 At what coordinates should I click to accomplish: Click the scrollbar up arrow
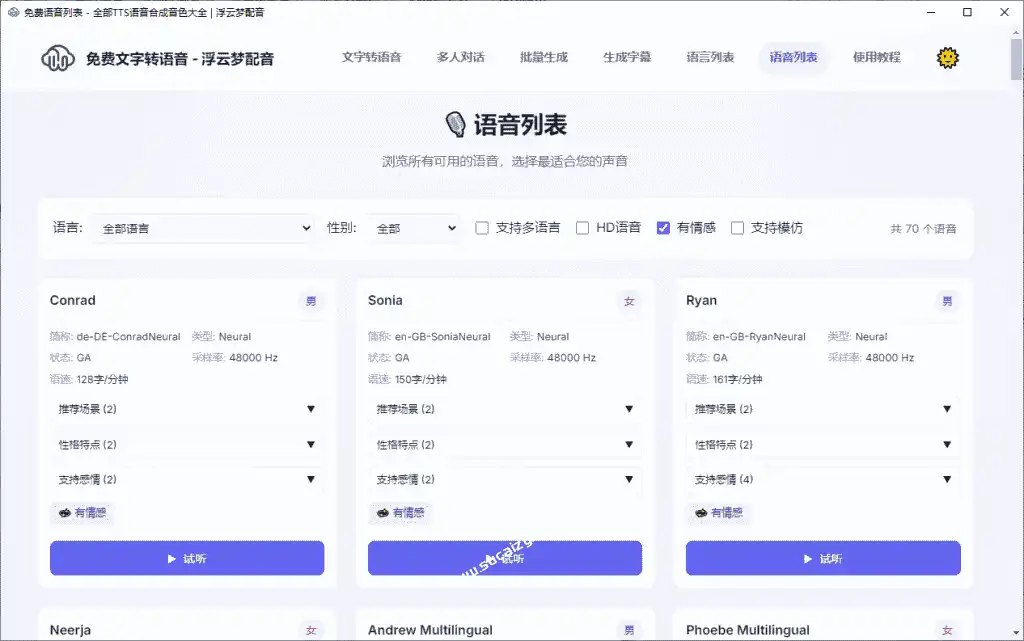pyautogui.click(x=1016, y=31)
